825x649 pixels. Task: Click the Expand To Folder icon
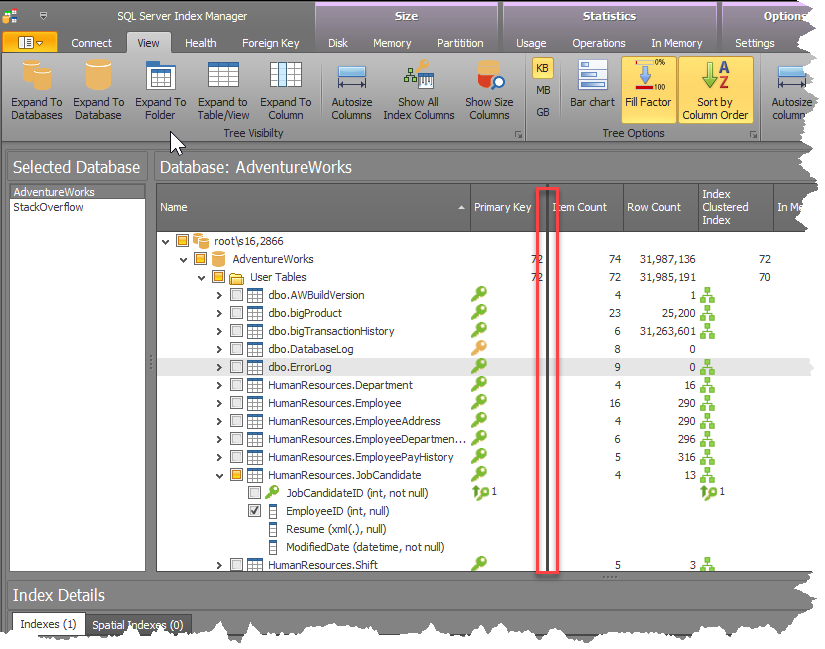coord(160,76)
